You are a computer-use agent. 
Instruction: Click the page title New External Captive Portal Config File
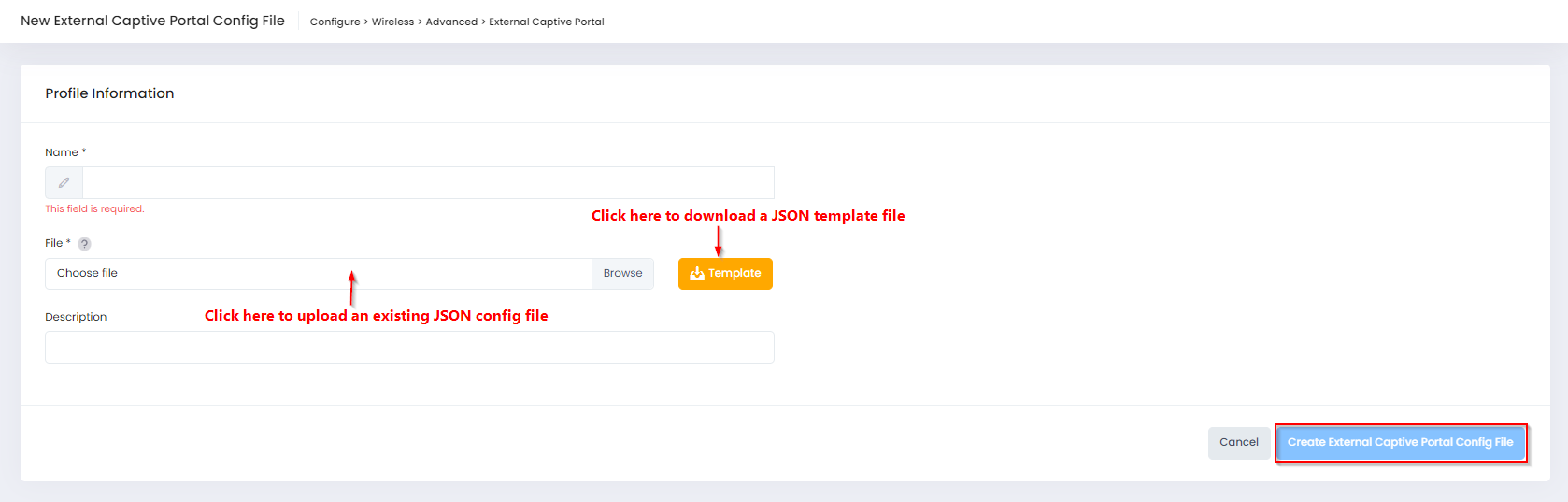click(152, 21)
